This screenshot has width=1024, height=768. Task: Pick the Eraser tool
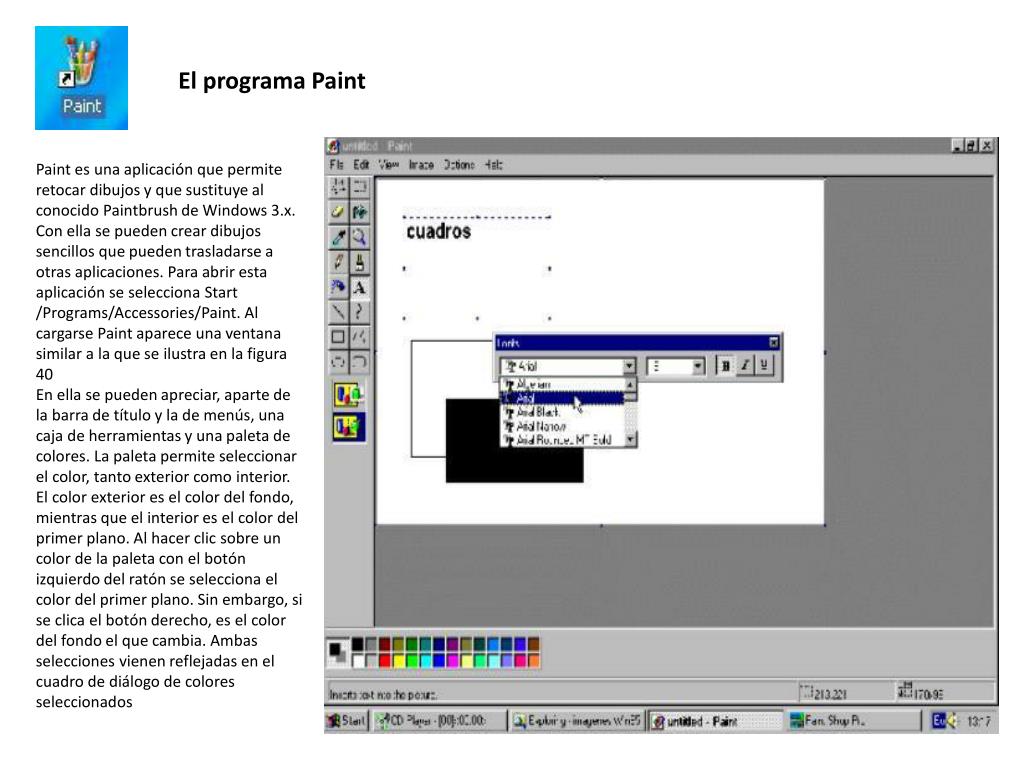338,212
